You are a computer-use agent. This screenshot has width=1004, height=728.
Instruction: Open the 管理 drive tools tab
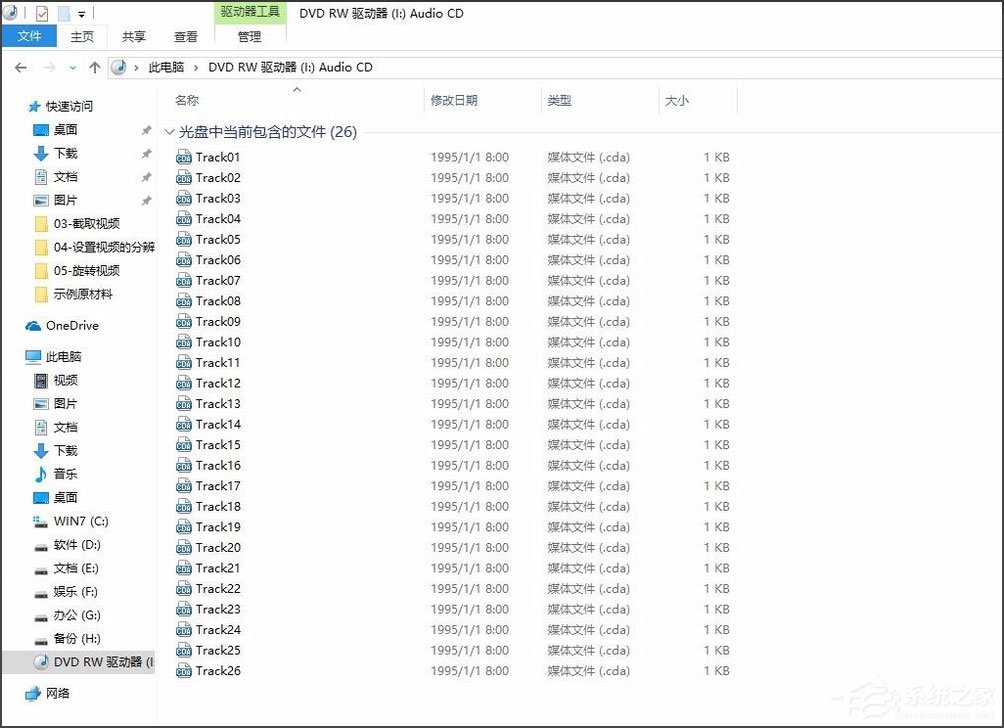(x=249, y=37)
